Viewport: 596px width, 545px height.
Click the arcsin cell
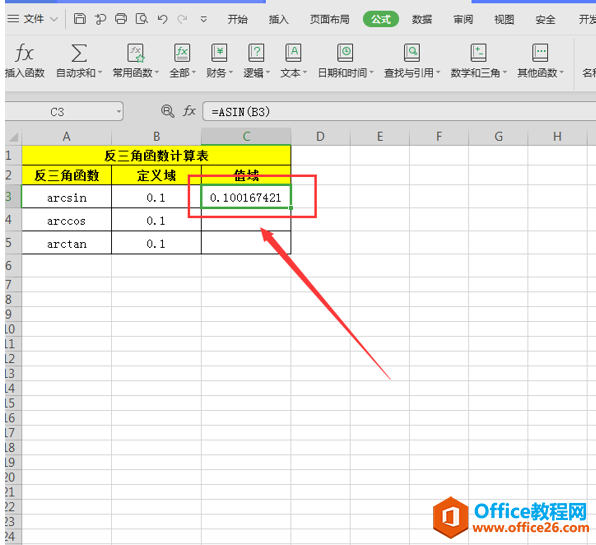67,197
